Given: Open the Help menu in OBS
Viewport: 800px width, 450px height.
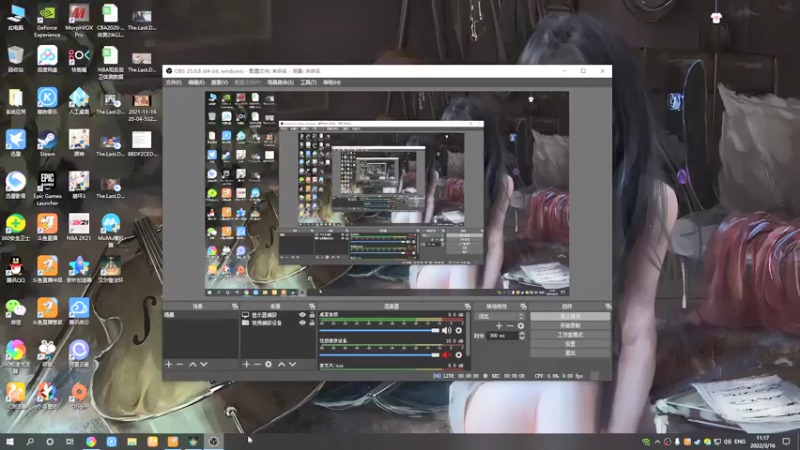Looking at the screenshot, I should (x=332, y=83).
